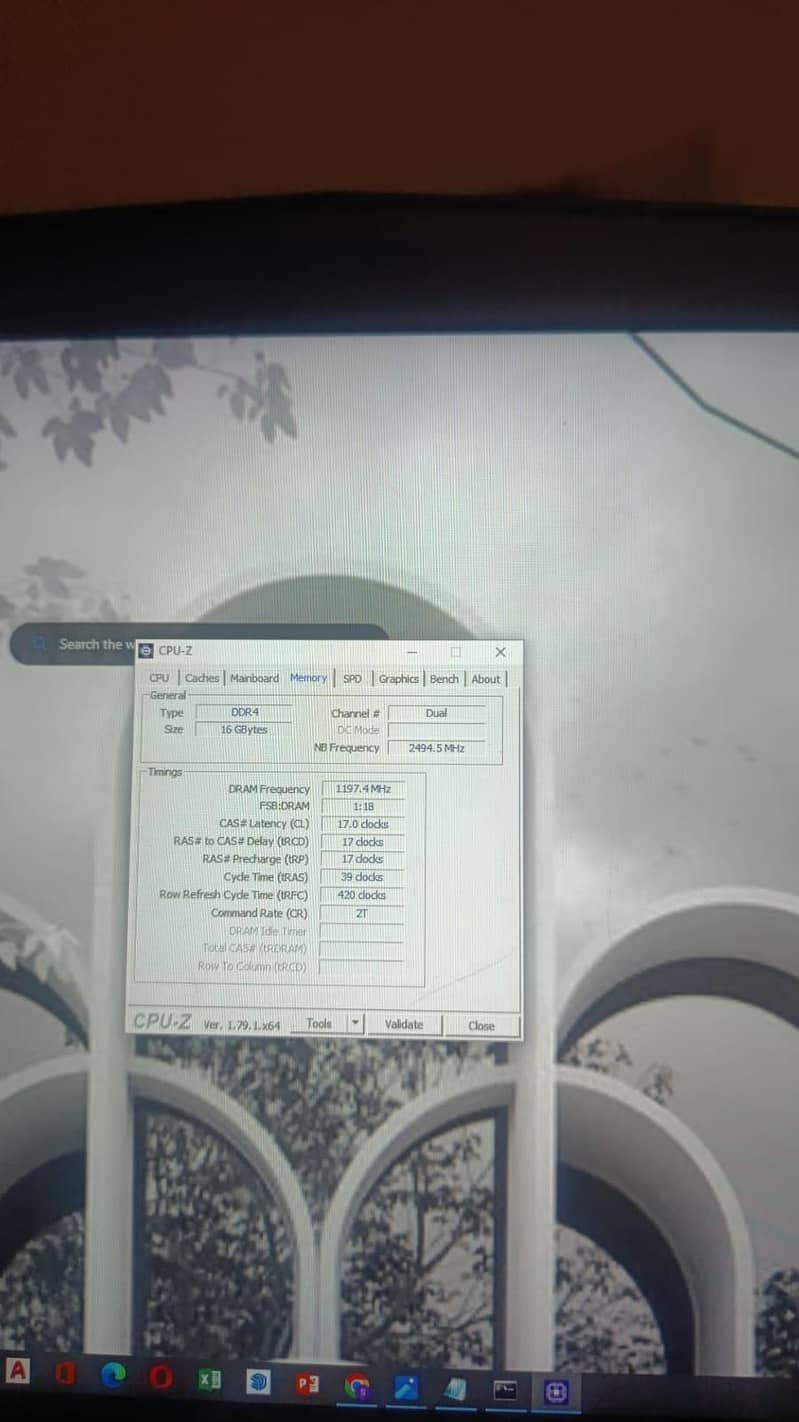Image resolution: width=799 pixels, height=1422 pixels.
Task: Open the command prompt taskbar icon
Action: tap(507, 1390)
